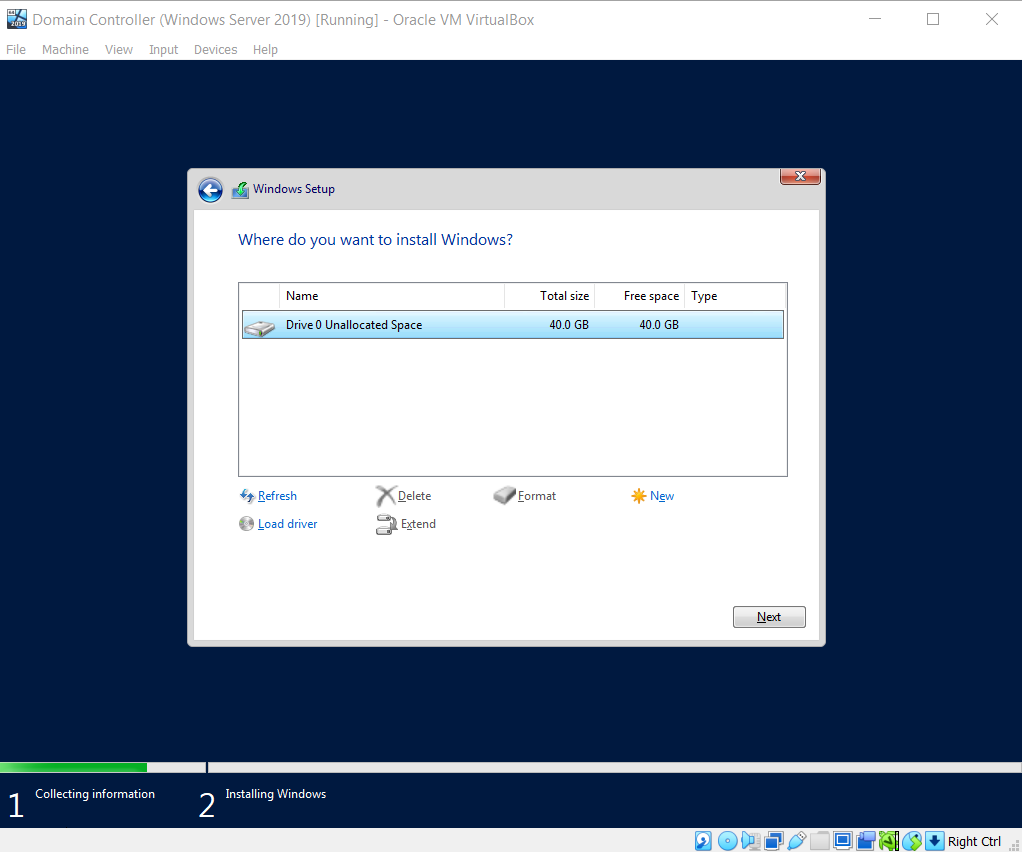Click the USB devices status icon
The height and width of the screenshot is (852, 1022).
point(796,840)
